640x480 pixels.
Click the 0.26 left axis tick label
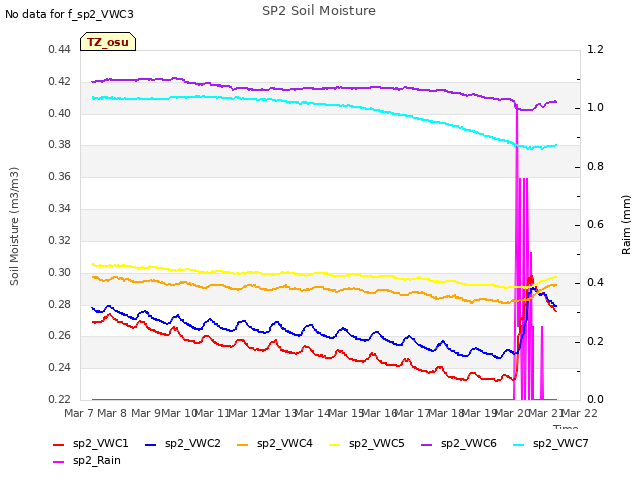59,336
